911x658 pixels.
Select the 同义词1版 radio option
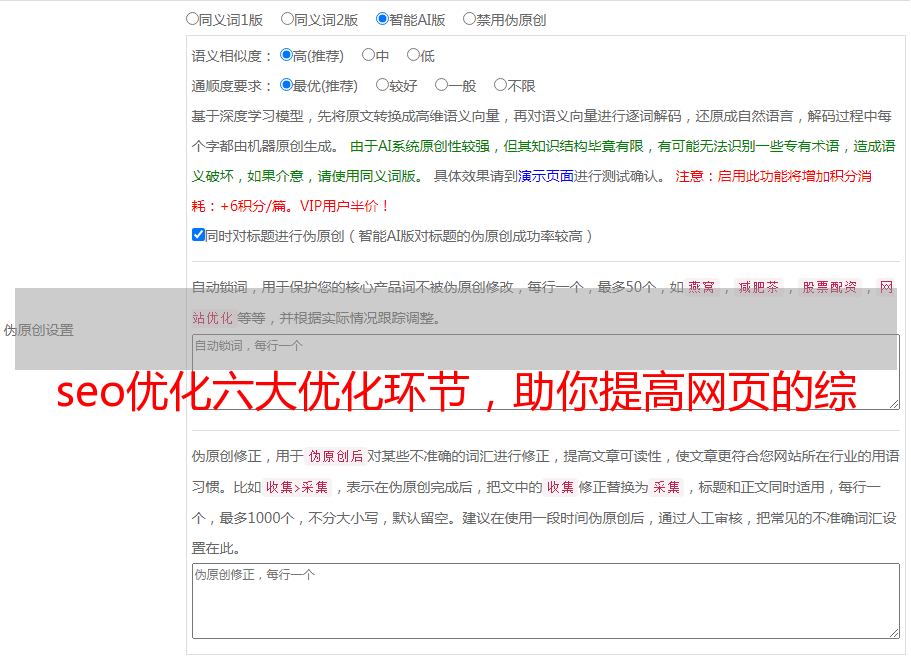tap(193, 19)
